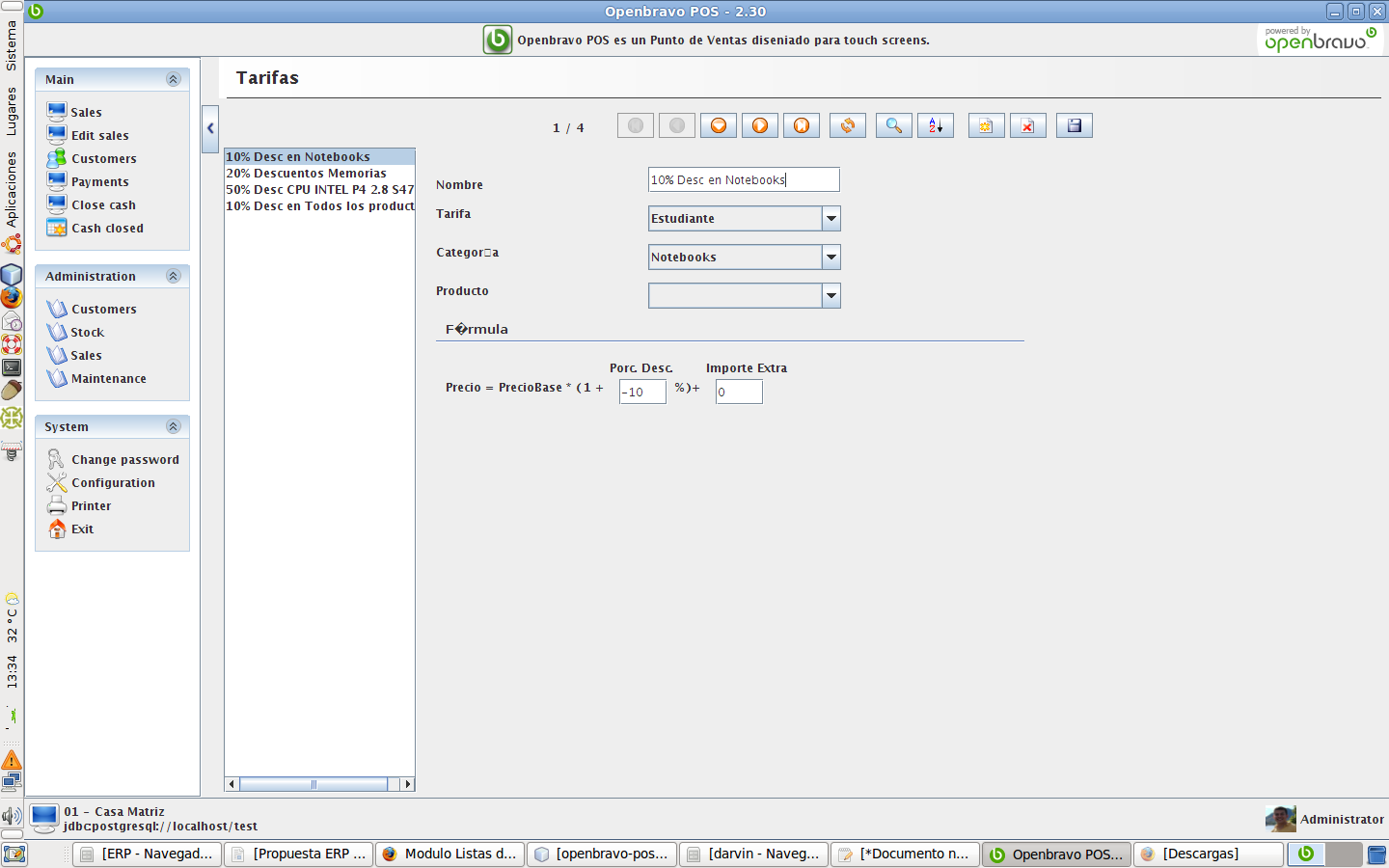Select '10% Desc en Notebooks' in the list
This screenshot has width=1389, height=868.
pos(319,156)
